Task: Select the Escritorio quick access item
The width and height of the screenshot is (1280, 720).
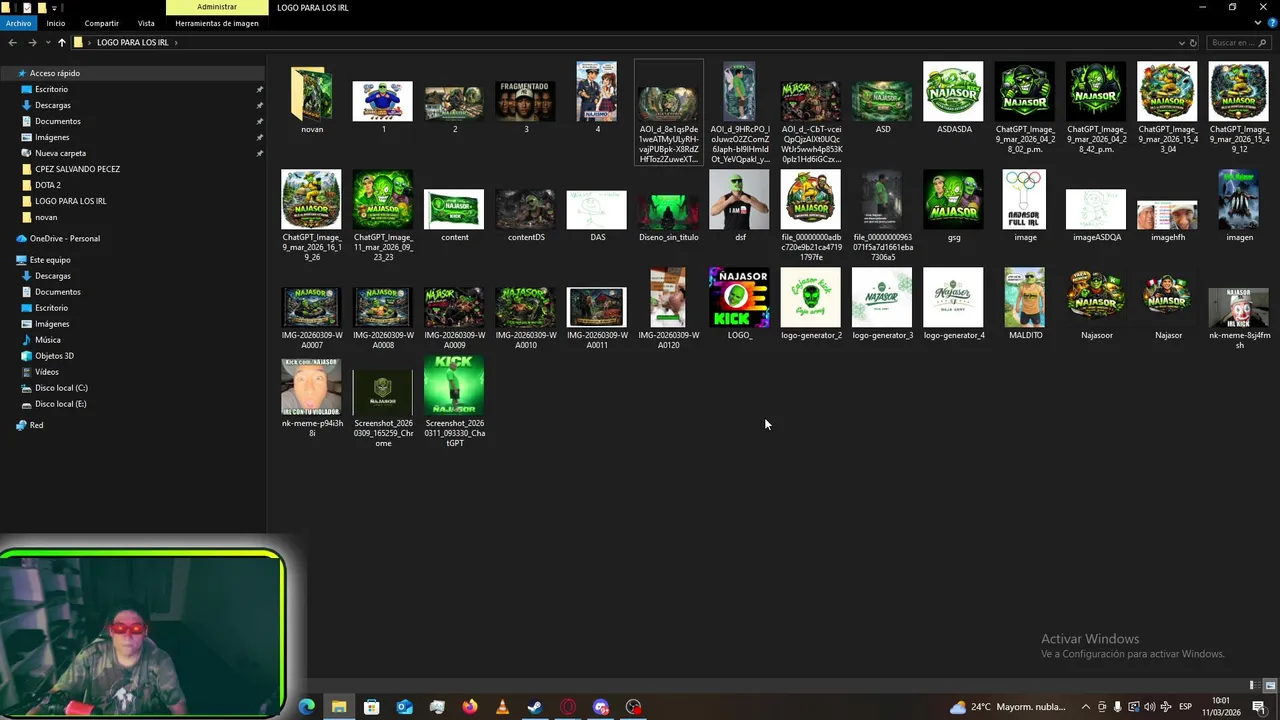Action: (51, 89)
